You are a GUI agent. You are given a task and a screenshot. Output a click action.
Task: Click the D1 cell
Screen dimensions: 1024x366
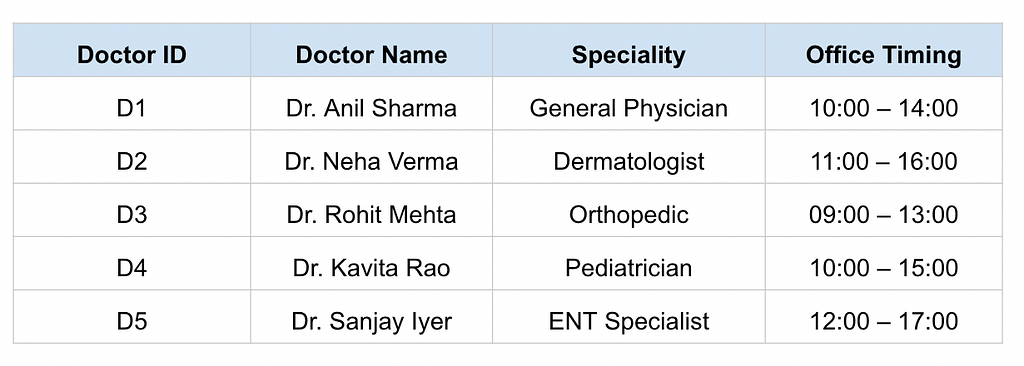132,104
